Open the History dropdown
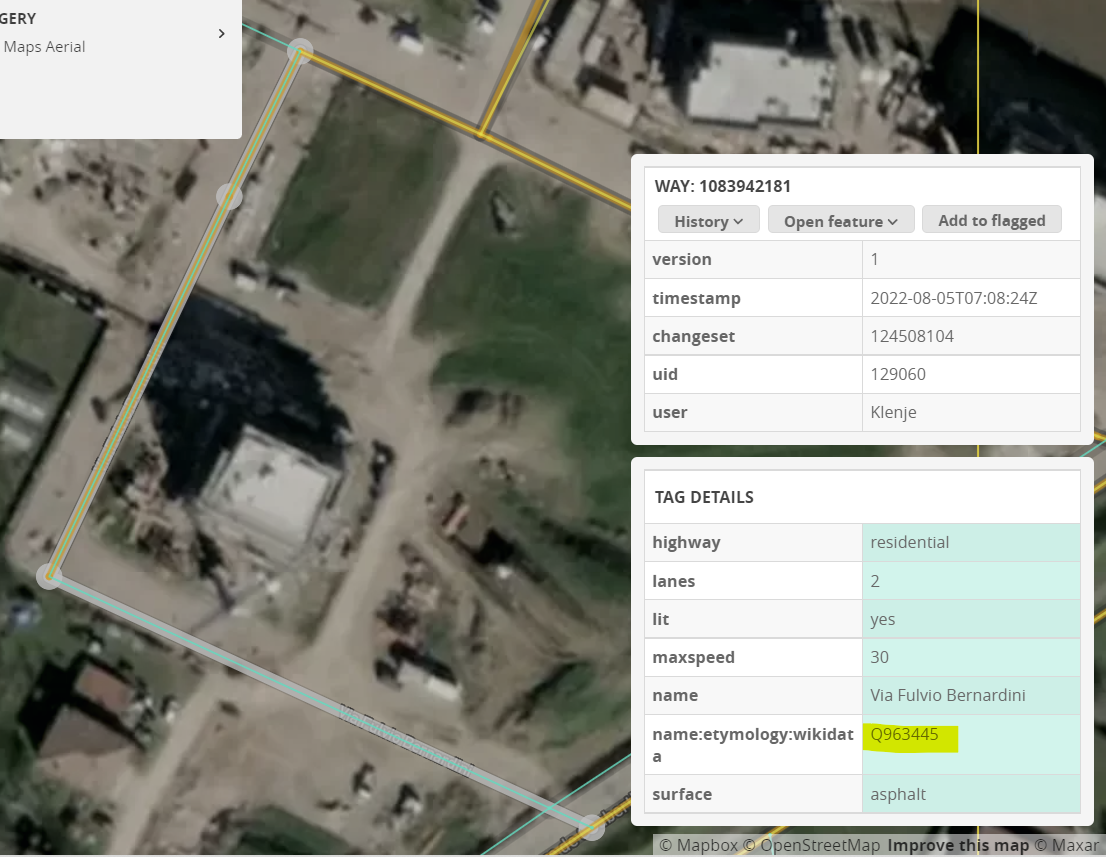 coord(708,219)
